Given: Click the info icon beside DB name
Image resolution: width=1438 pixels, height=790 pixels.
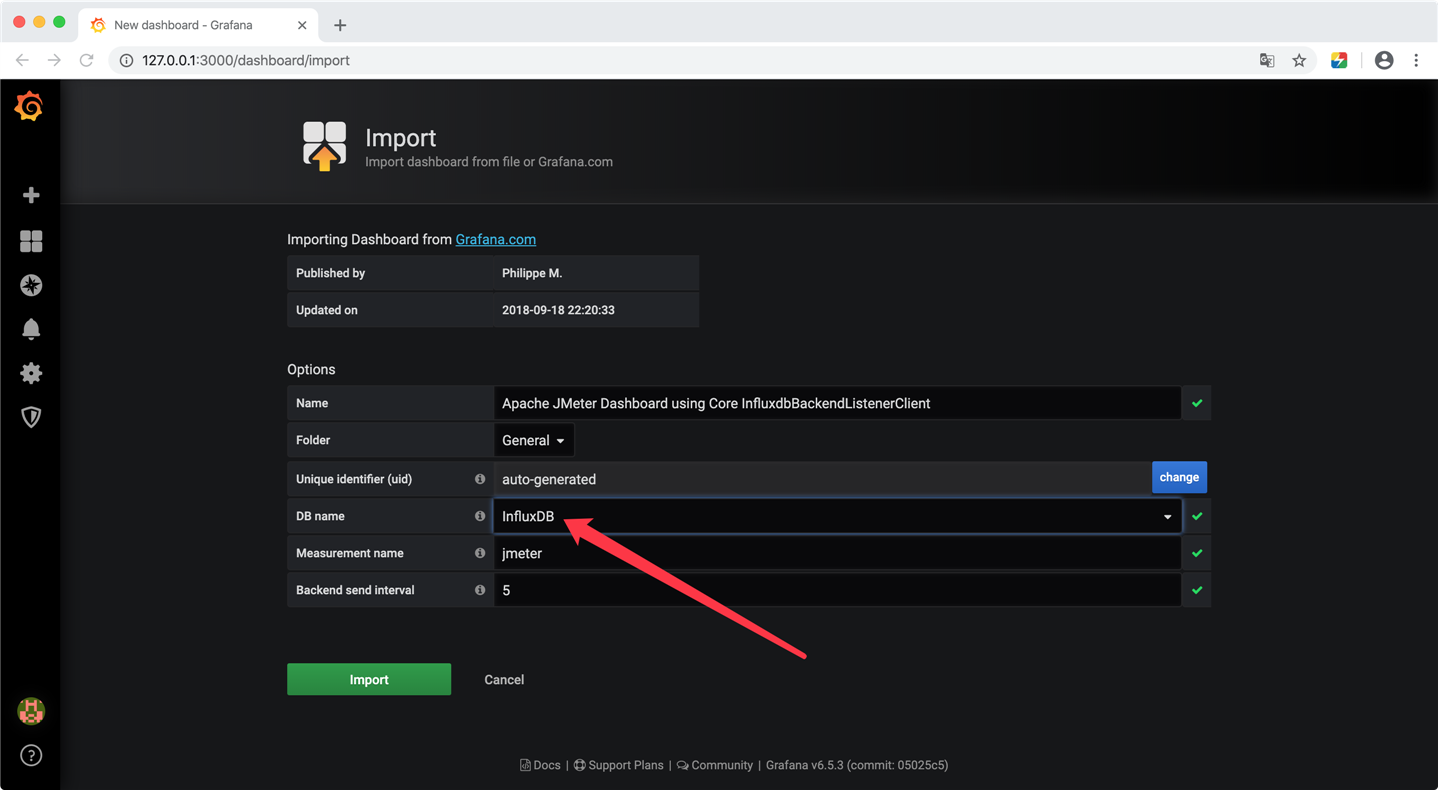Looking at the screenshot, I should tap(480, 516).
